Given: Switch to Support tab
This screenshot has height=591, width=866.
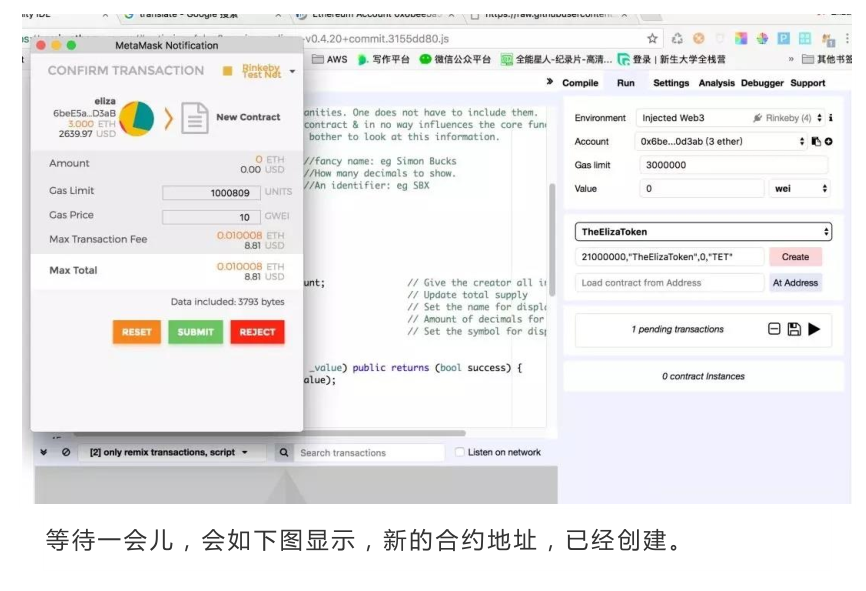Looking at the screenshot, I should (x=807, y=83).
